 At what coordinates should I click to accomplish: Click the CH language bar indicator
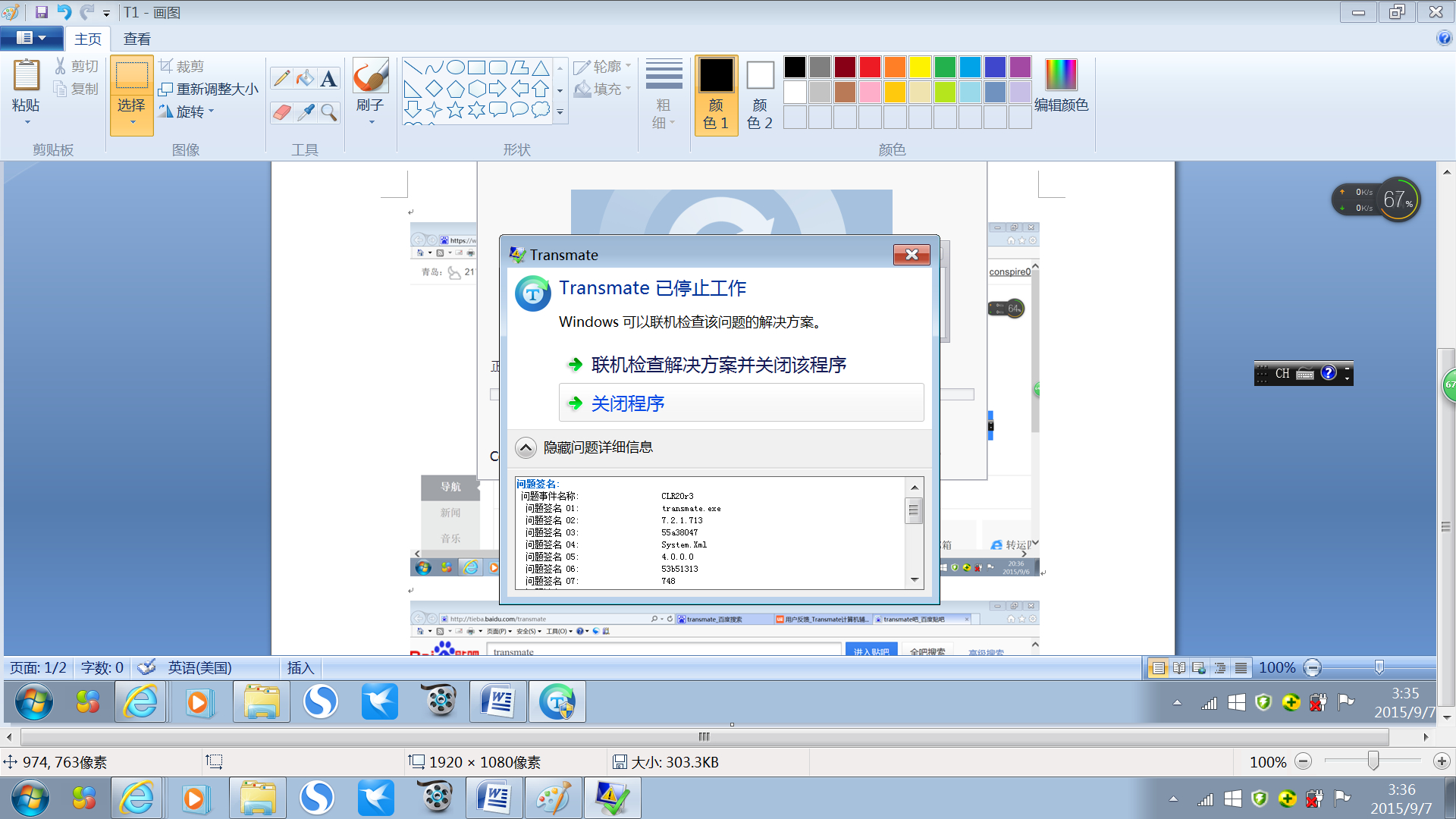pyautogui.click(x=1282, y=373)
